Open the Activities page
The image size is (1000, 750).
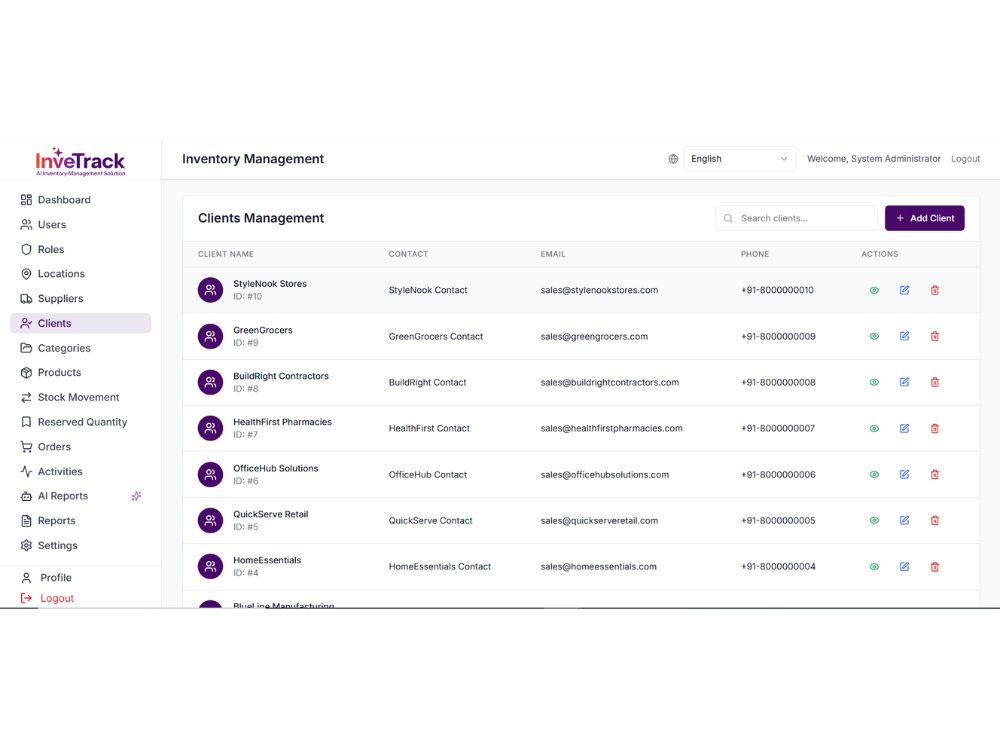click(x=81, y=471)
